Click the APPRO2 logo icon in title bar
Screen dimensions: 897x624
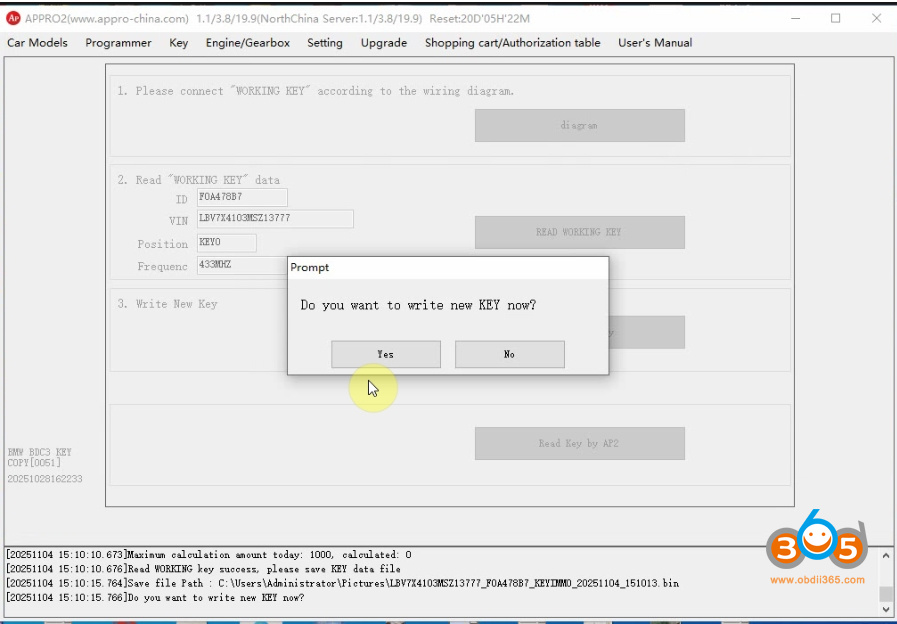pyautogui.click(x=14, y=17)
